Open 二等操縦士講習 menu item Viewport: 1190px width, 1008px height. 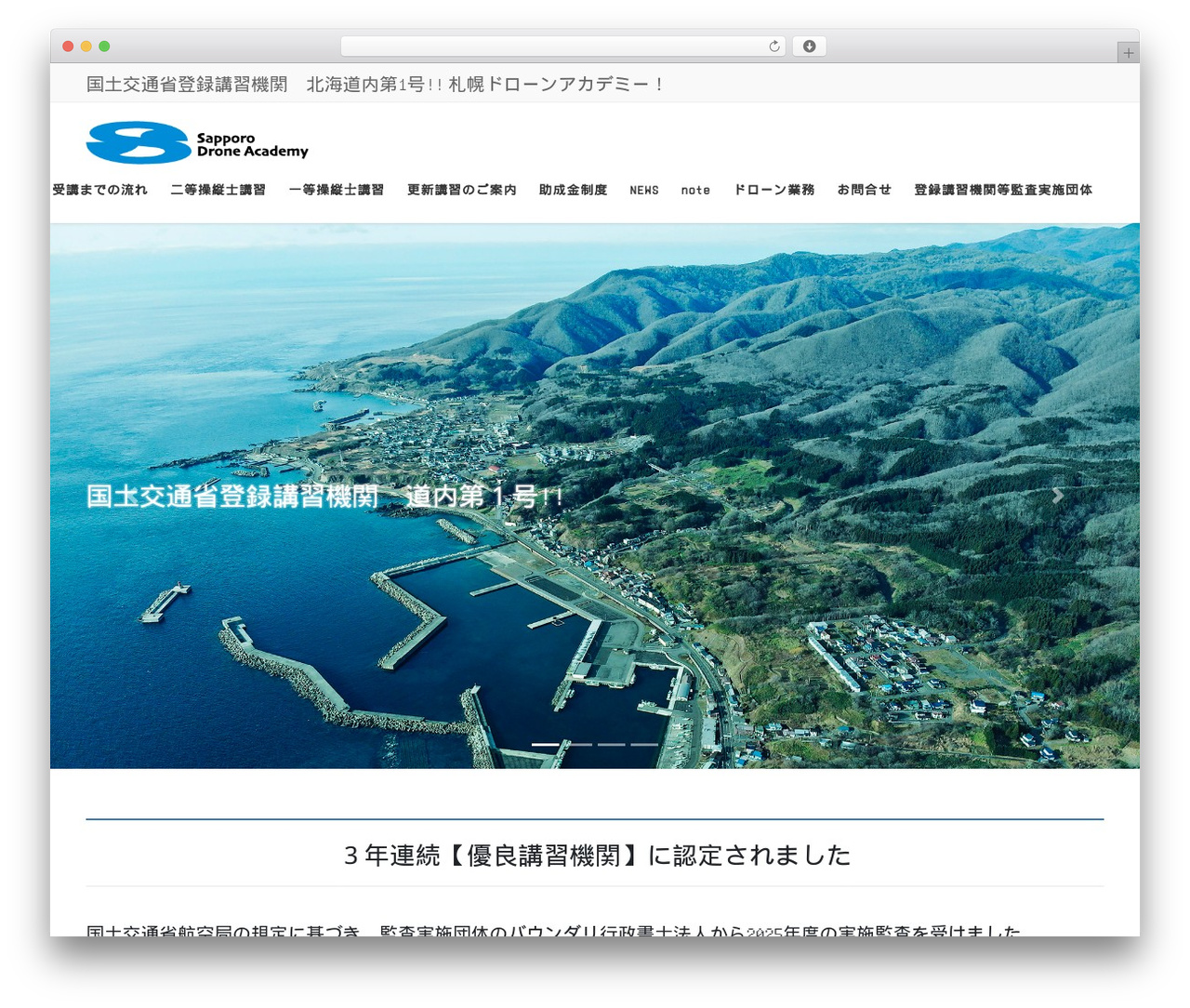coord(218,190)
